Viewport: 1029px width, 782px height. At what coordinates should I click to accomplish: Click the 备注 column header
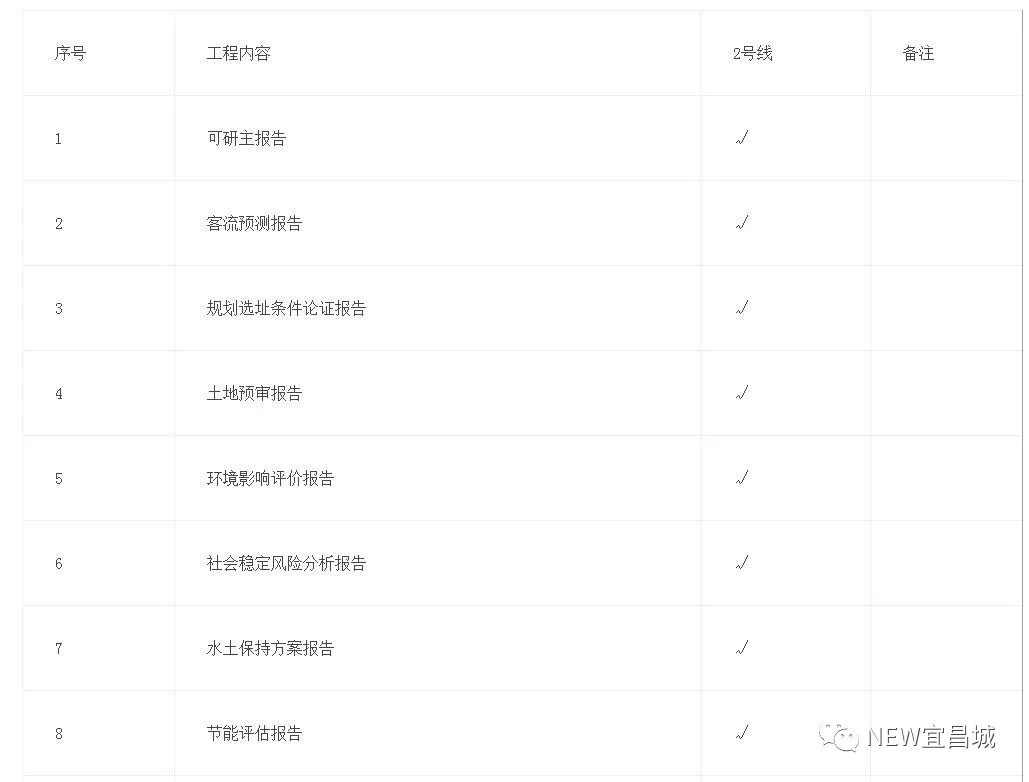[918, 53]
